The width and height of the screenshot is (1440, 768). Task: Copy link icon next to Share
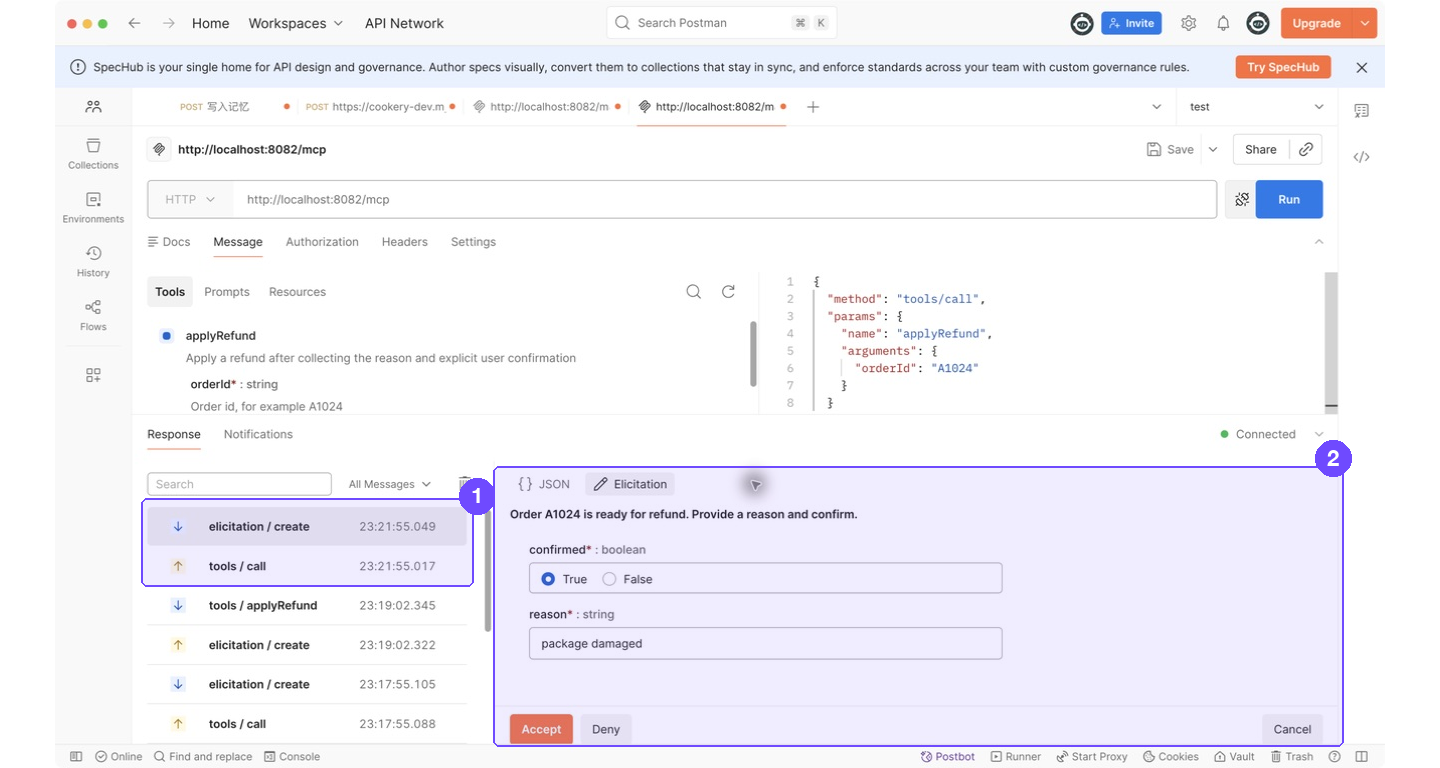1306,149
